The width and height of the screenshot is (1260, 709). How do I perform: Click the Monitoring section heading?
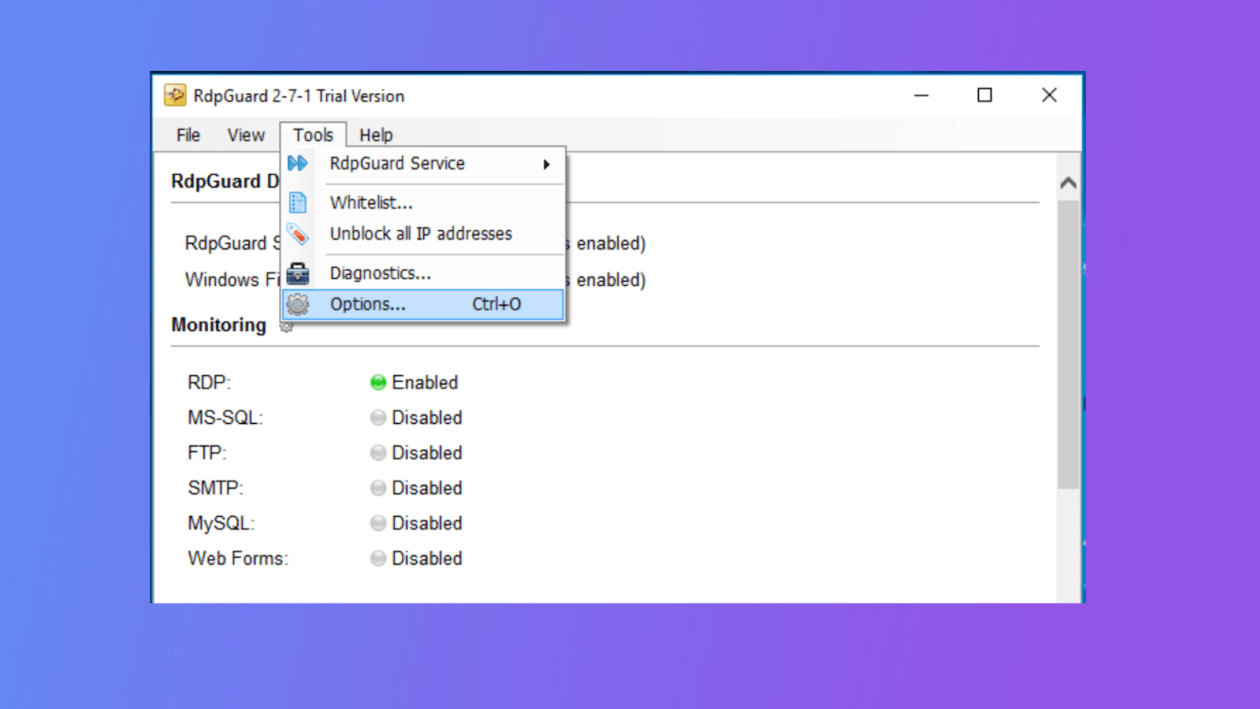(219, 325)
